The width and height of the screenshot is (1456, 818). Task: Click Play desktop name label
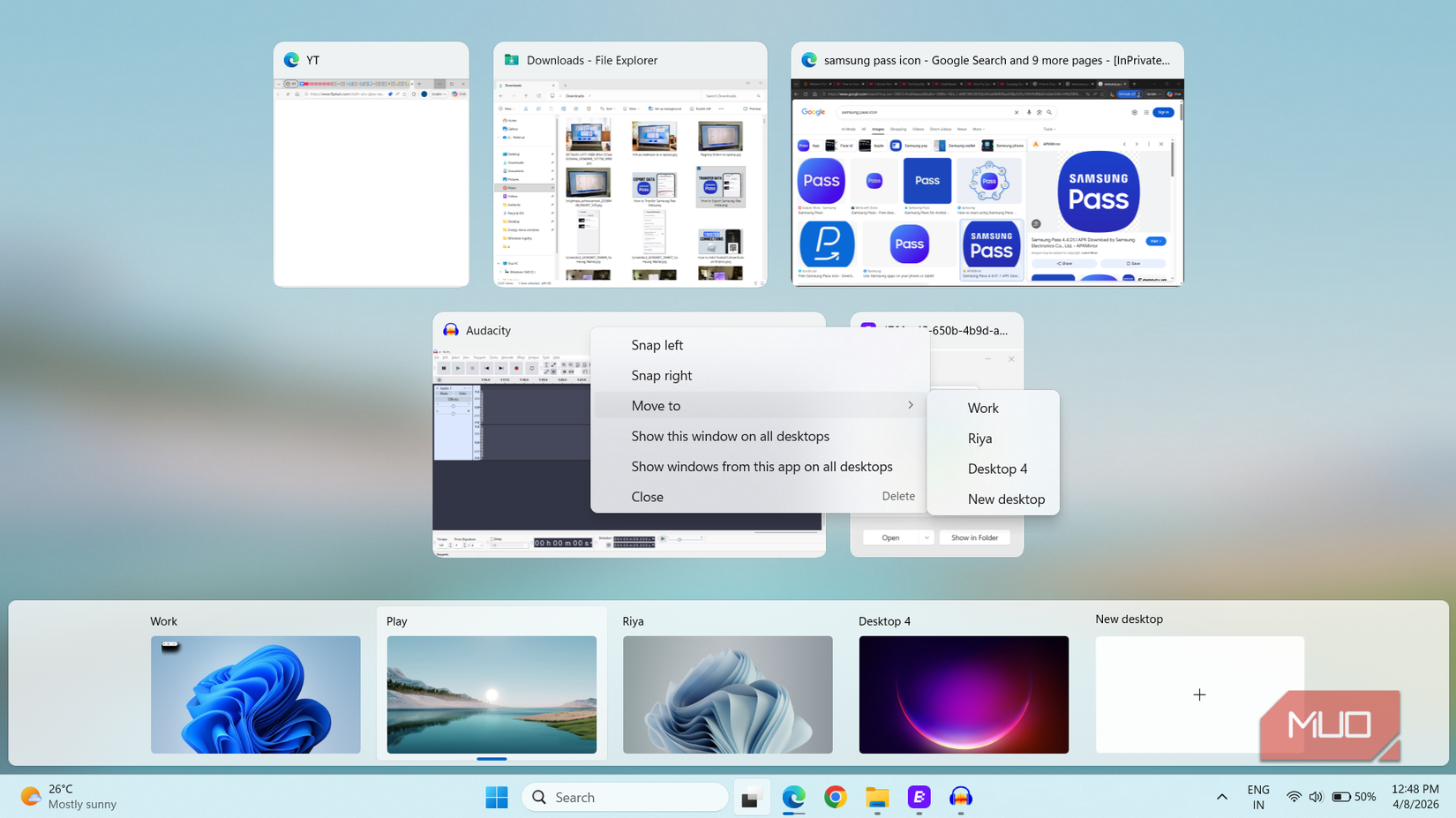[397, 621]
